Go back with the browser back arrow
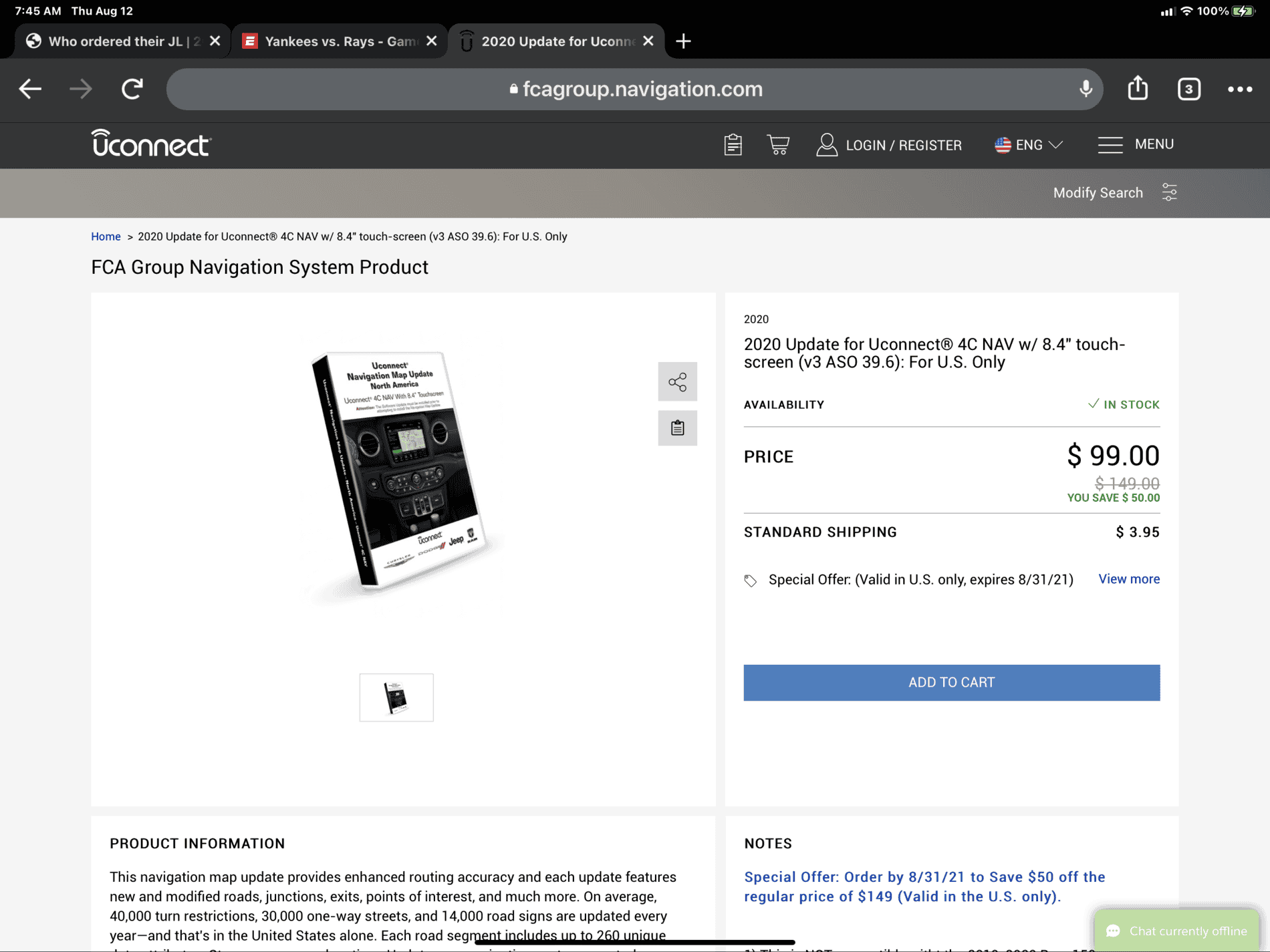 30,88
